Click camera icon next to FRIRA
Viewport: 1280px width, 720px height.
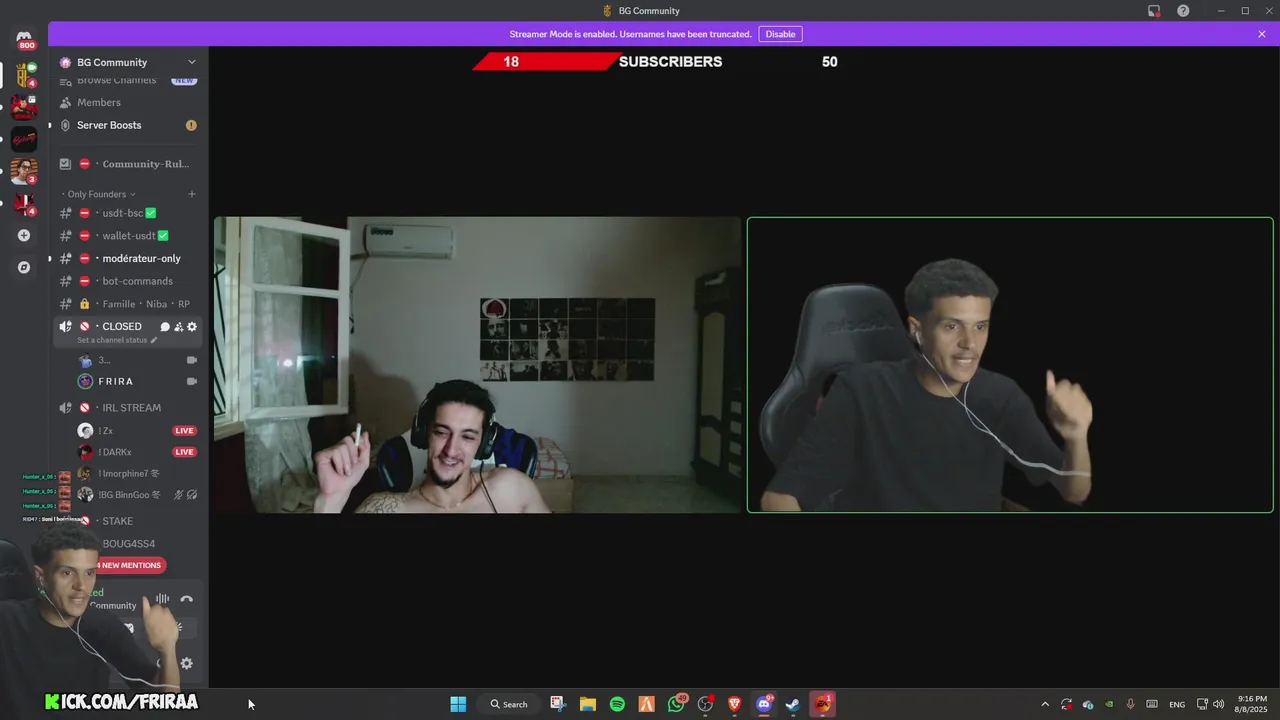pyautogui.click(x=192, y=381)
